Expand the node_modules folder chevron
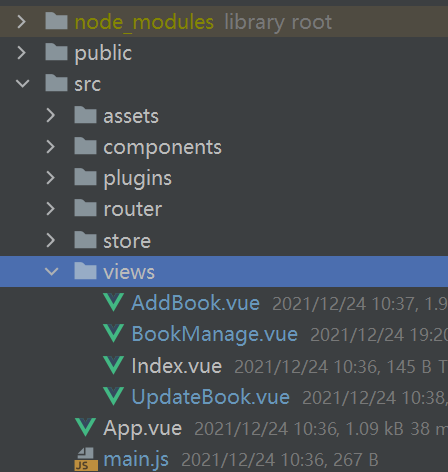Viewport: 448px width, 472px height. pos(22,22)
